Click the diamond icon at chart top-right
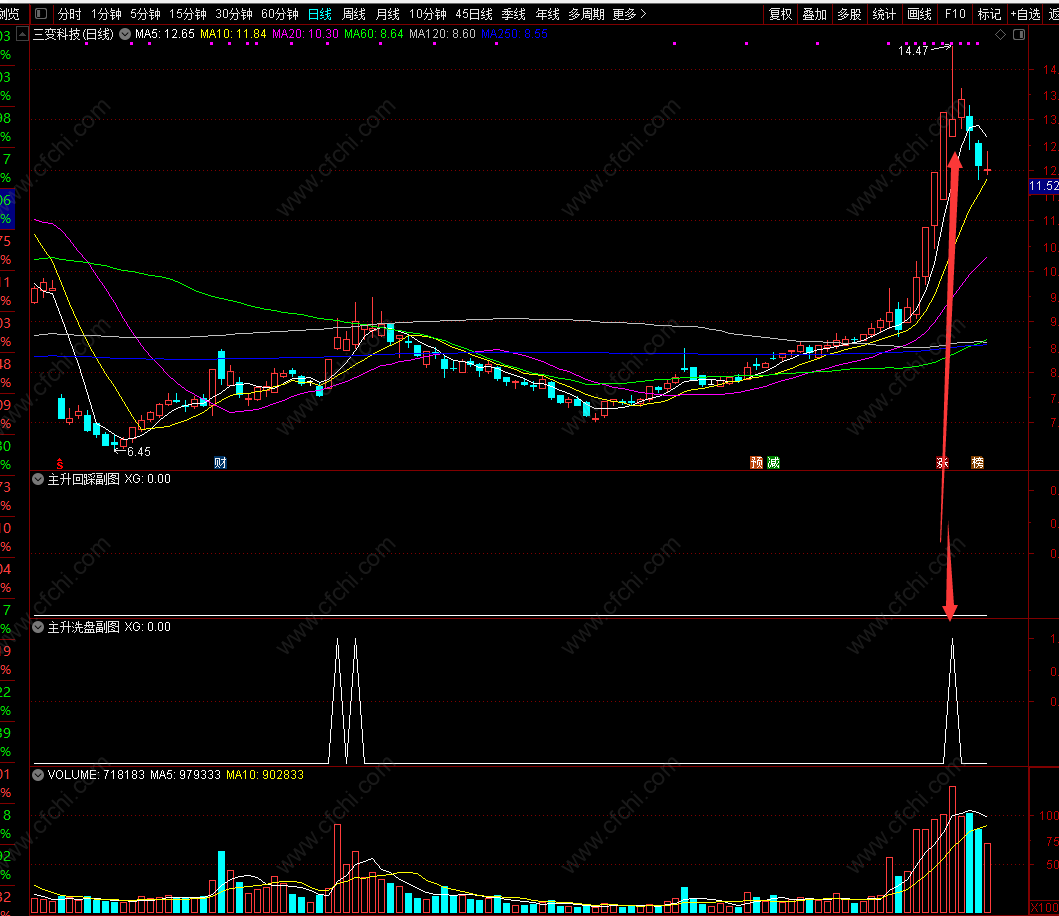The width and height of the screenshot is (1059, 916). coord(1000,34)
